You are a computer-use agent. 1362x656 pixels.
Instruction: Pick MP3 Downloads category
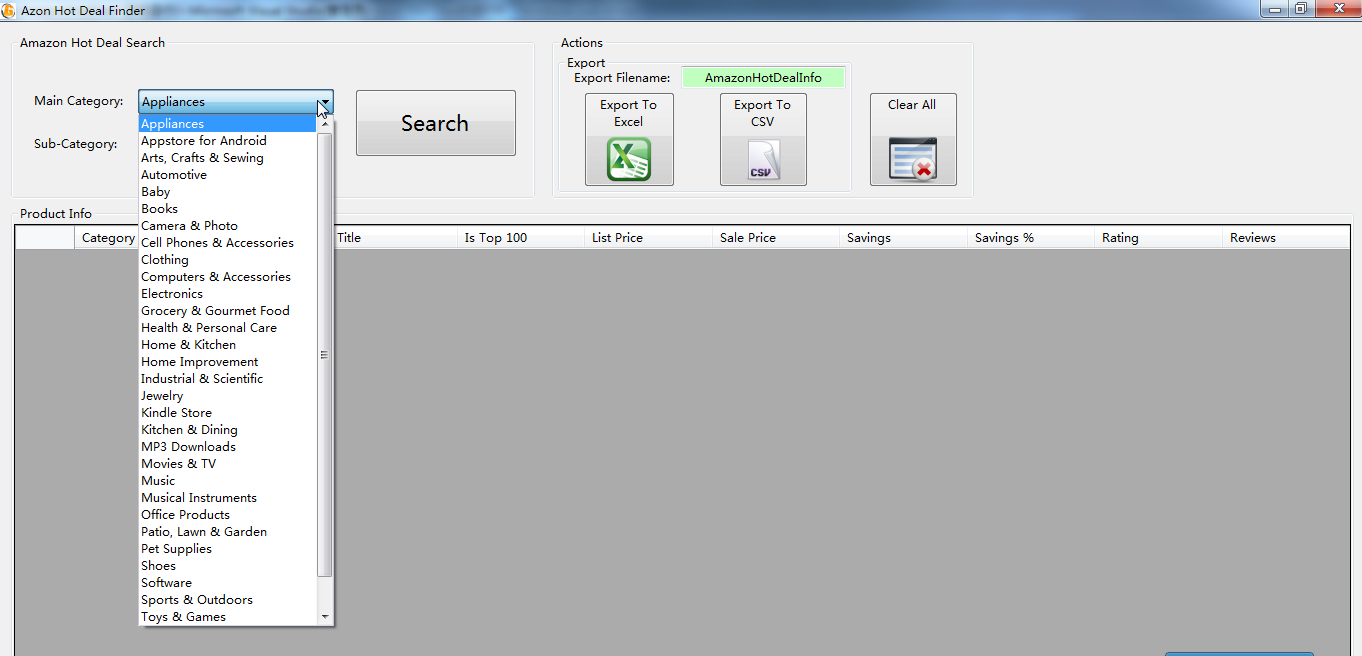227,447
